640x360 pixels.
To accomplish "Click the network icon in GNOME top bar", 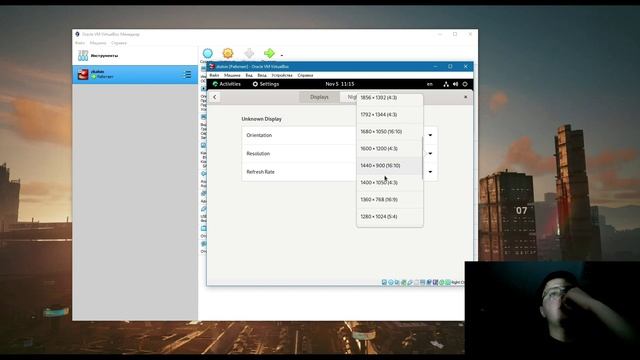I will [x=446, y=84].
